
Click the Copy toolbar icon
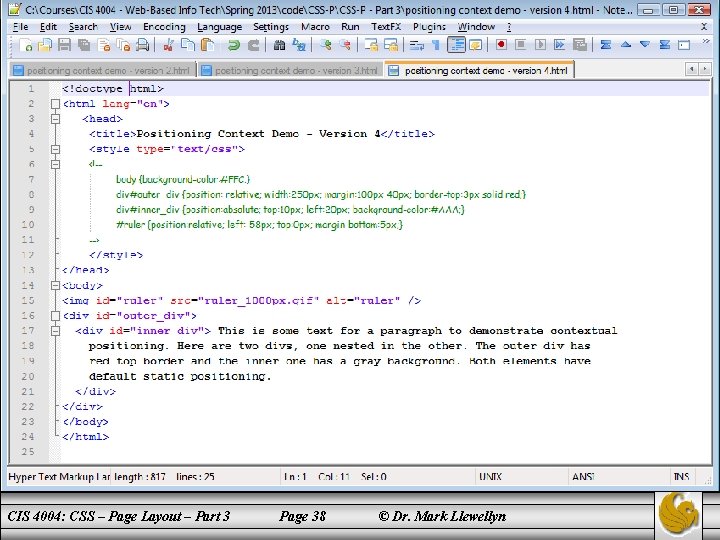[187, 45]
